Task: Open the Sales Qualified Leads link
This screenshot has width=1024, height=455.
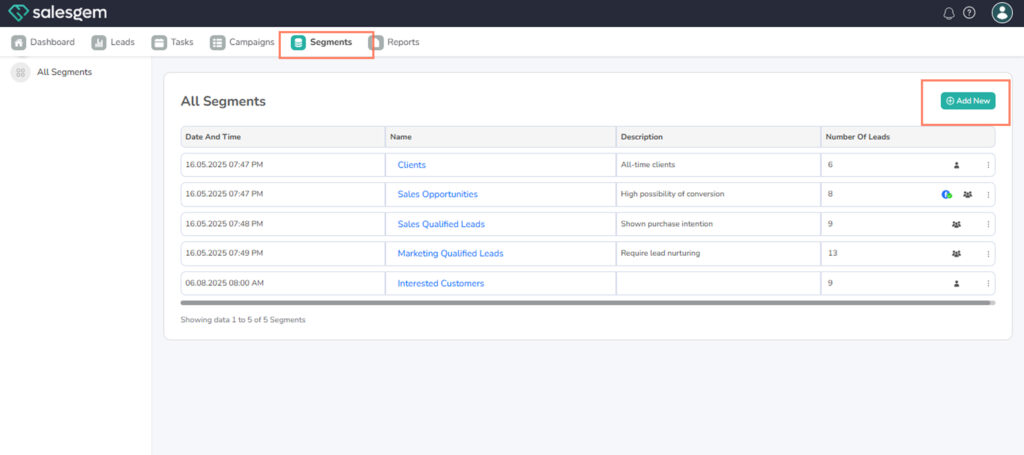Action: (x=441, y=224)
